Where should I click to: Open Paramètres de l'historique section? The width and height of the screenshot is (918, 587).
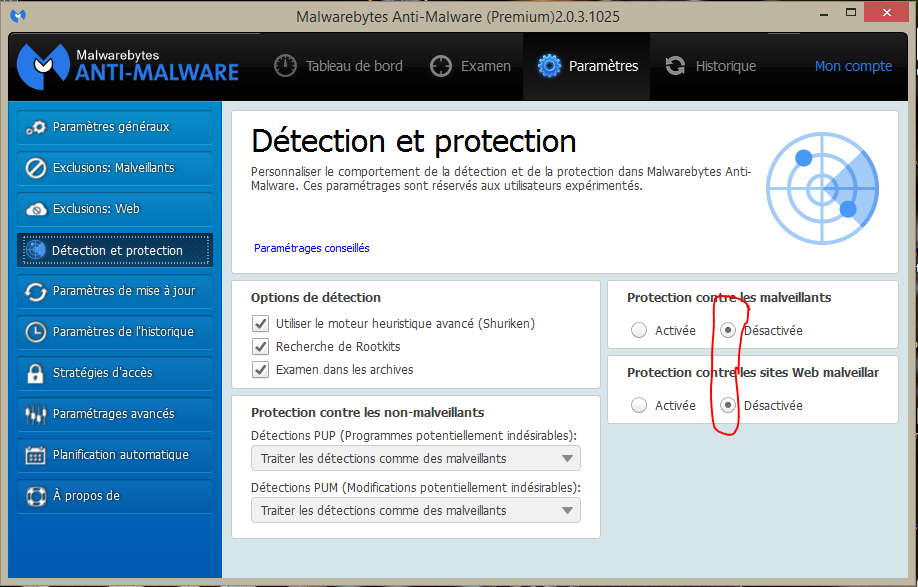(x=115, y=332)
